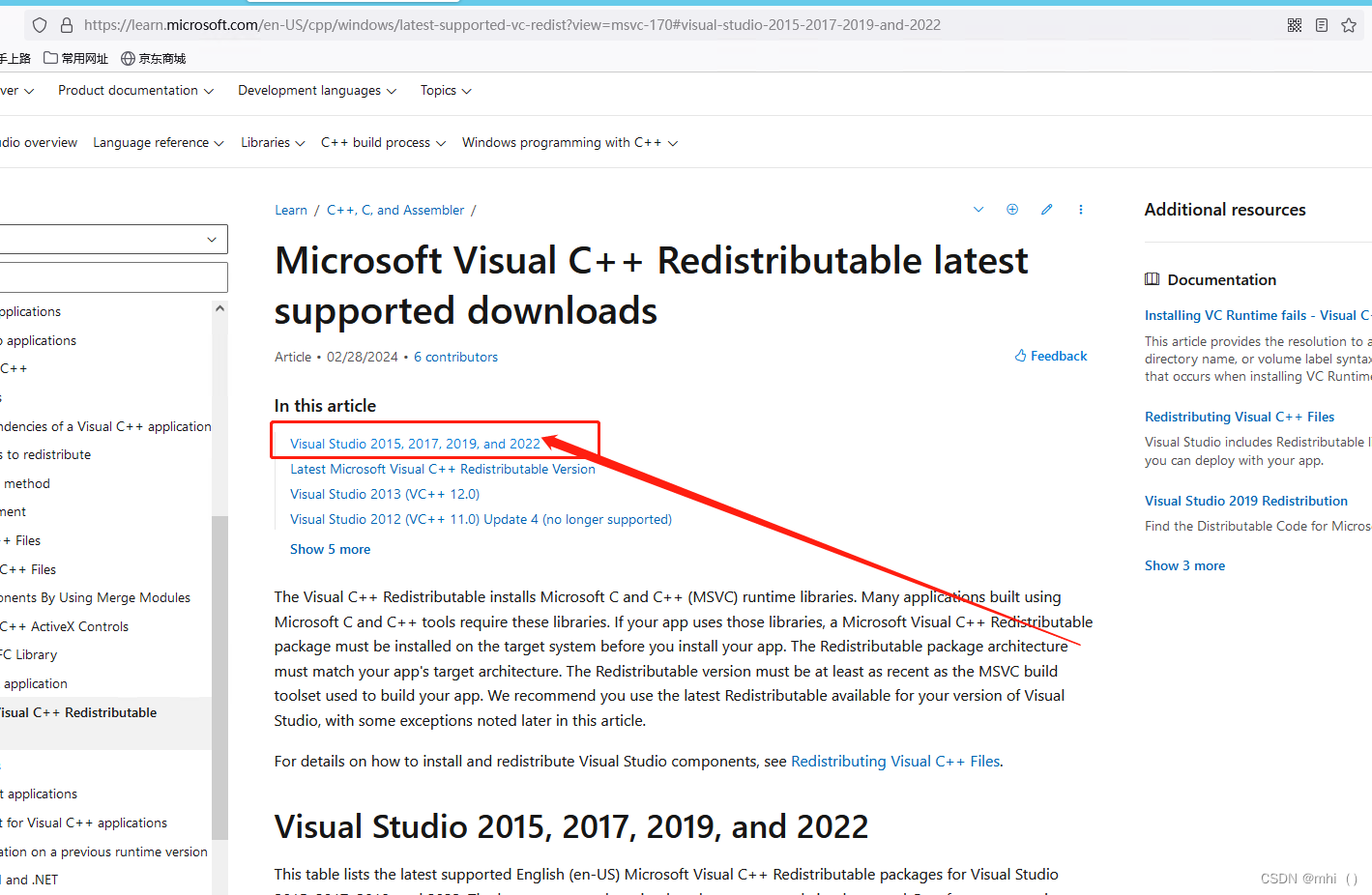Screen dimensions: 1372x895
Task: Select the 'on a previous runtime version' item
Action: (x=103, y=852)
